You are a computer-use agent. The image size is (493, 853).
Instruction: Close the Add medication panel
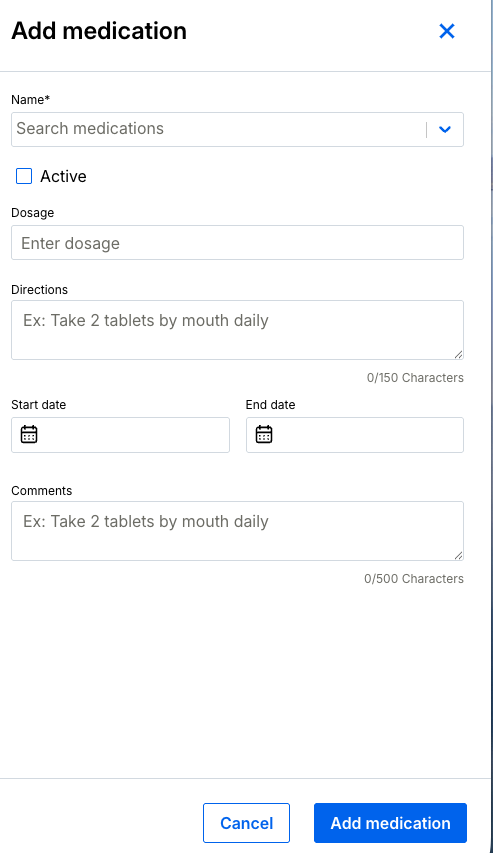[x=447, y=32]
